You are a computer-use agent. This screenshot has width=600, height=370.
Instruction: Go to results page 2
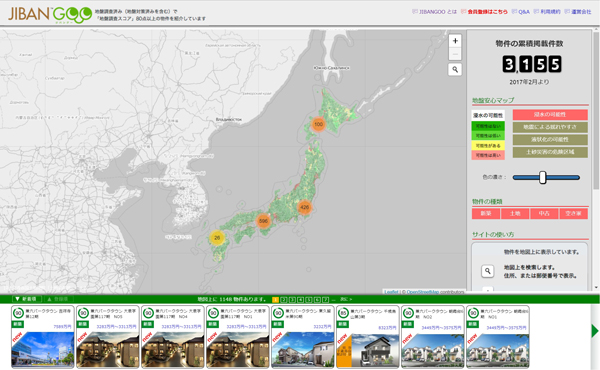point(284,300)
